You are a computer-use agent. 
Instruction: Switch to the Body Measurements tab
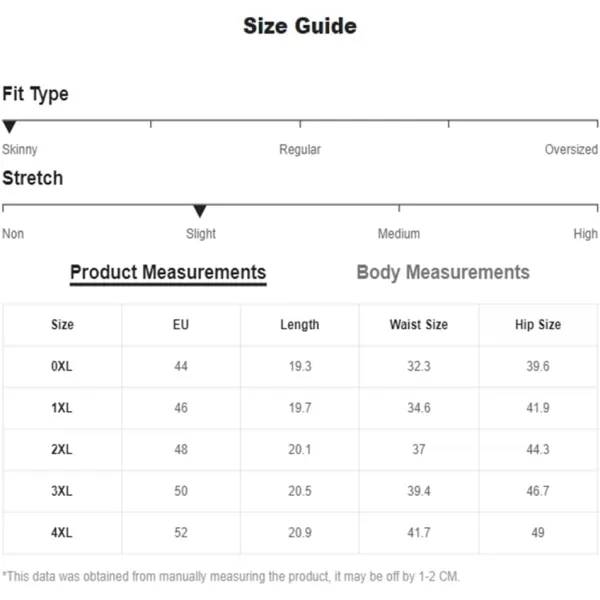click(x=443, y=273)
